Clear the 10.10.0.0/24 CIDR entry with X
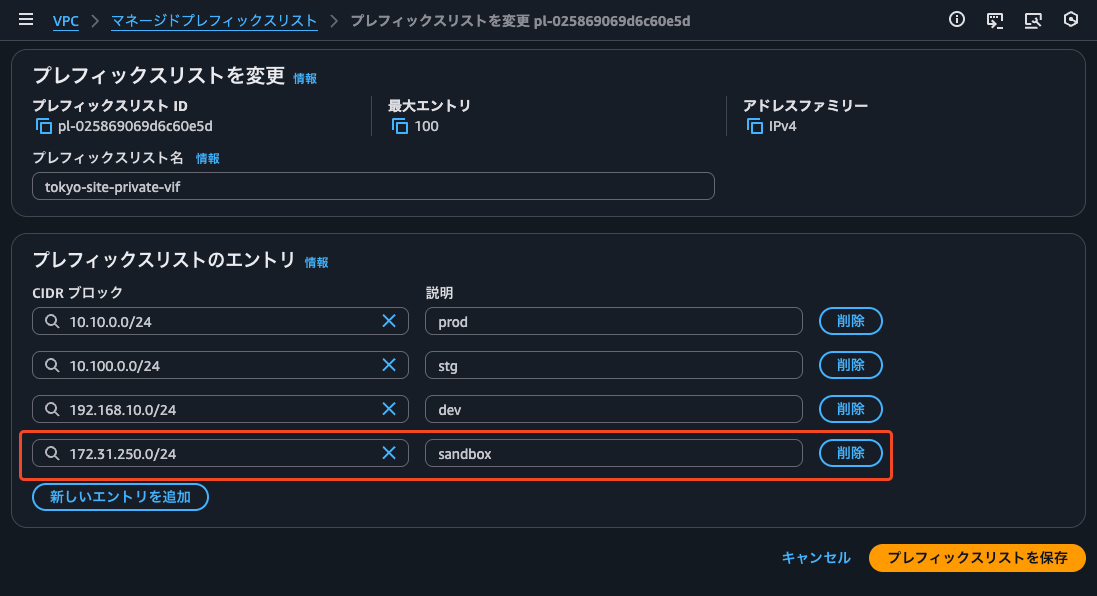Viewport: 1097px width, 596px height. (x=389, y=321)
